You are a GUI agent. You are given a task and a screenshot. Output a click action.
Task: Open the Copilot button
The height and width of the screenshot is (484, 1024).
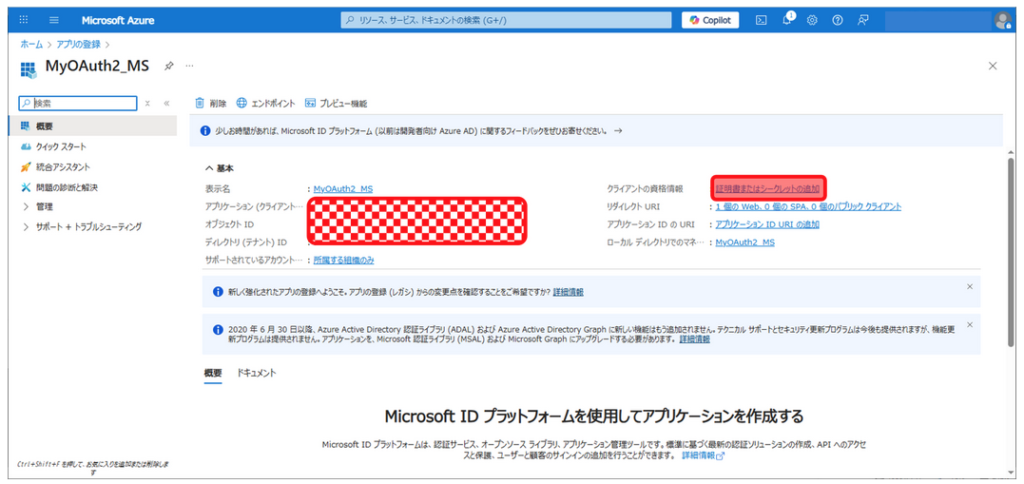[x=710, y=20]
